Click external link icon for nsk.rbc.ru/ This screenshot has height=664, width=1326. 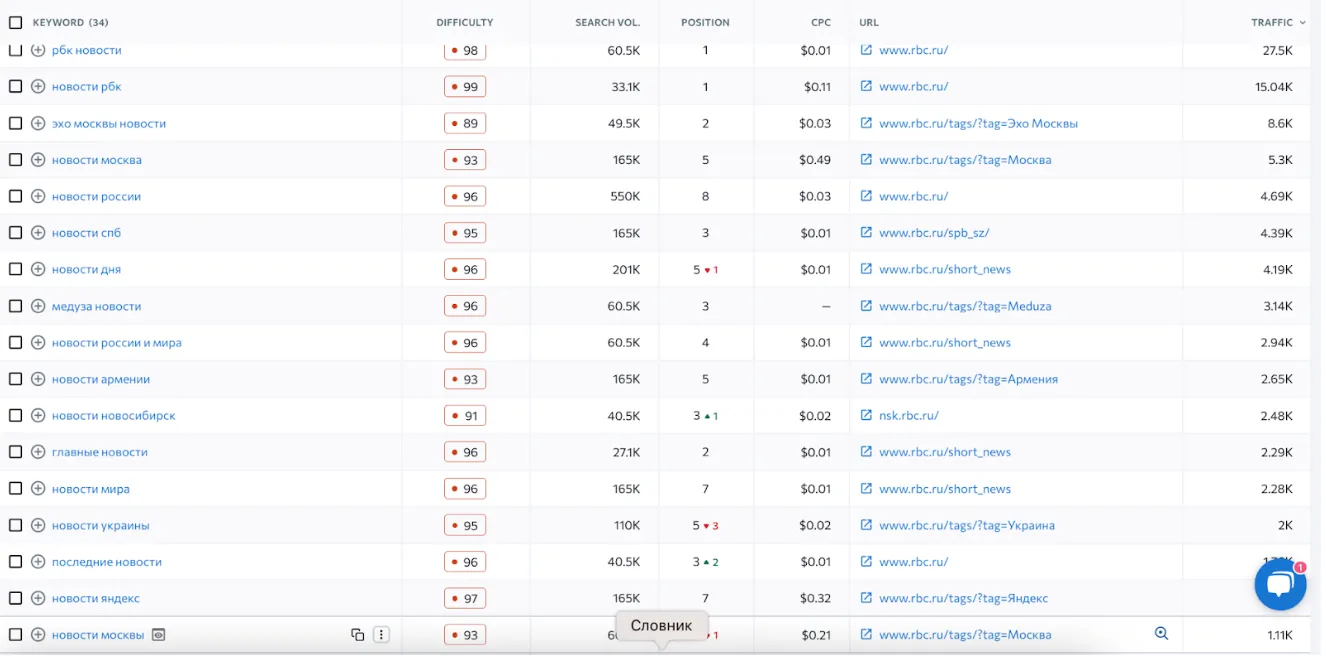pyautogui.click(x=866, y=416)
